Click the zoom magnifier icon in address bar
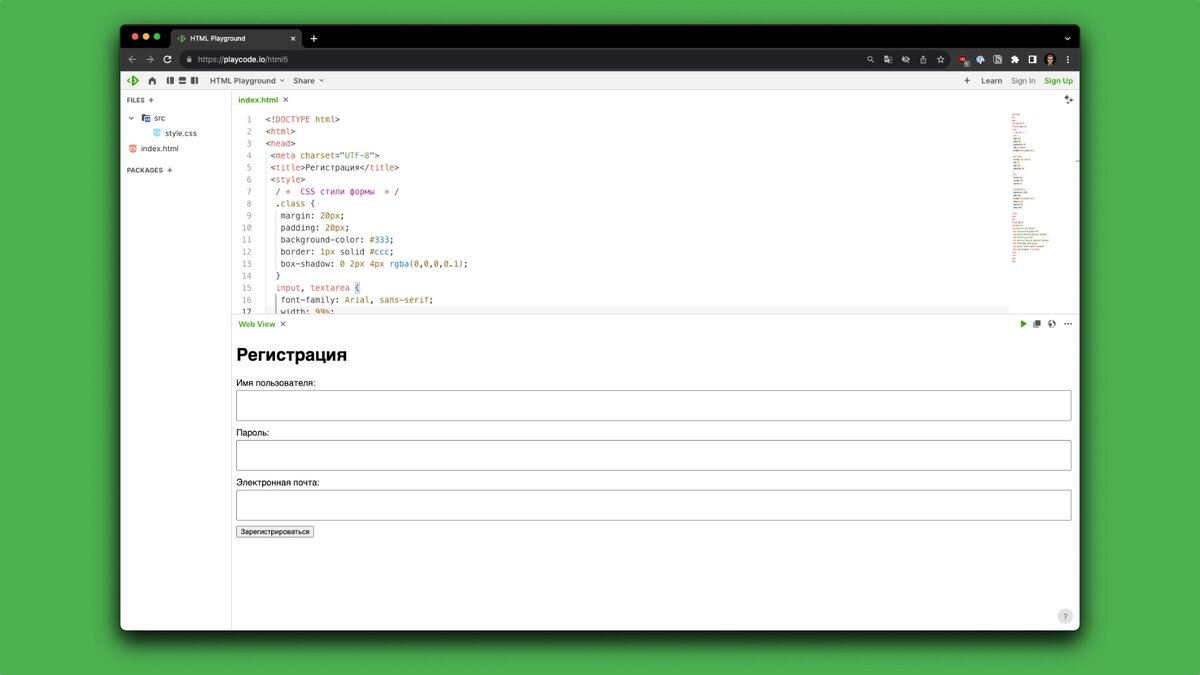 click(870, 59)
